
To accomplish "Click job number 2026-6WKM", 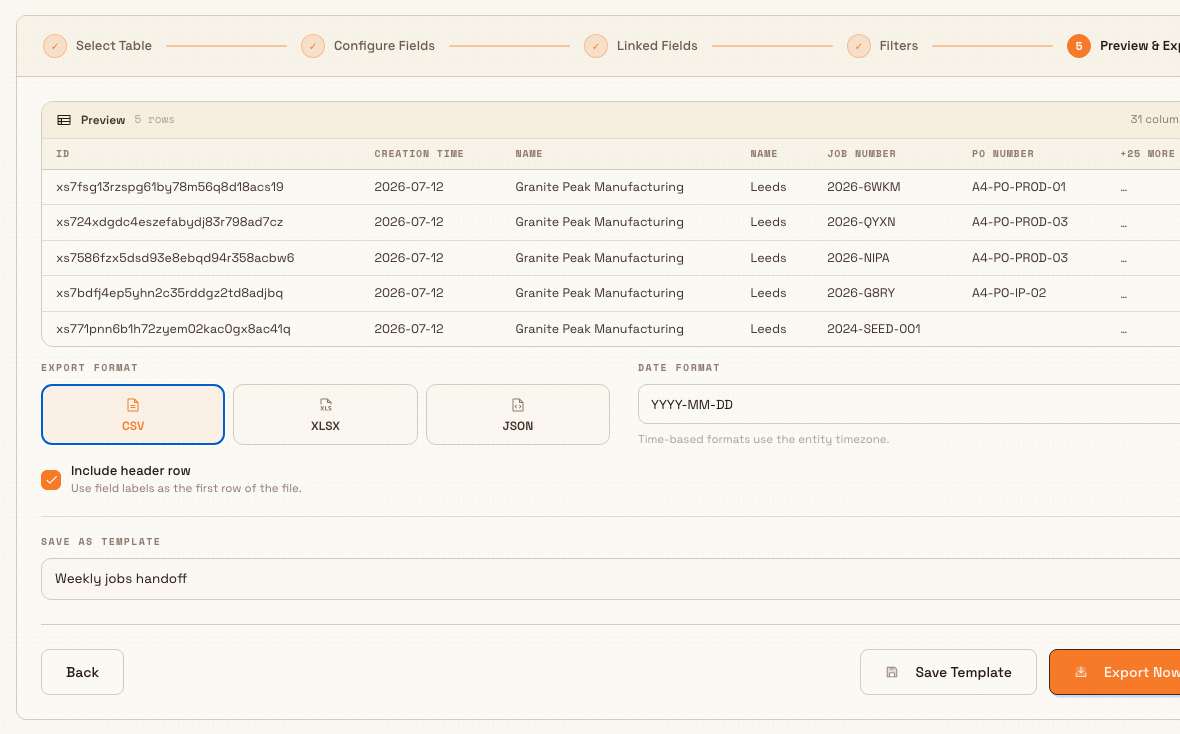I will pos(863,187).
